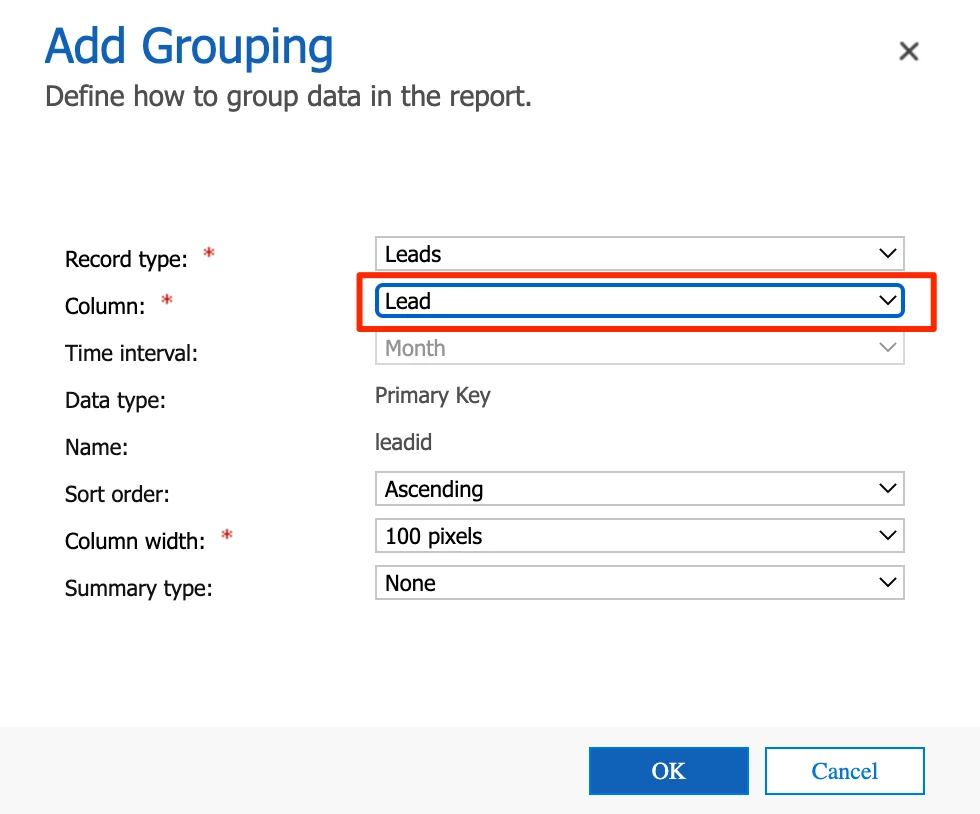Open the Time interval dropdown showing Month
This screenshot has height=814, width=980.
tap(639, 348)
